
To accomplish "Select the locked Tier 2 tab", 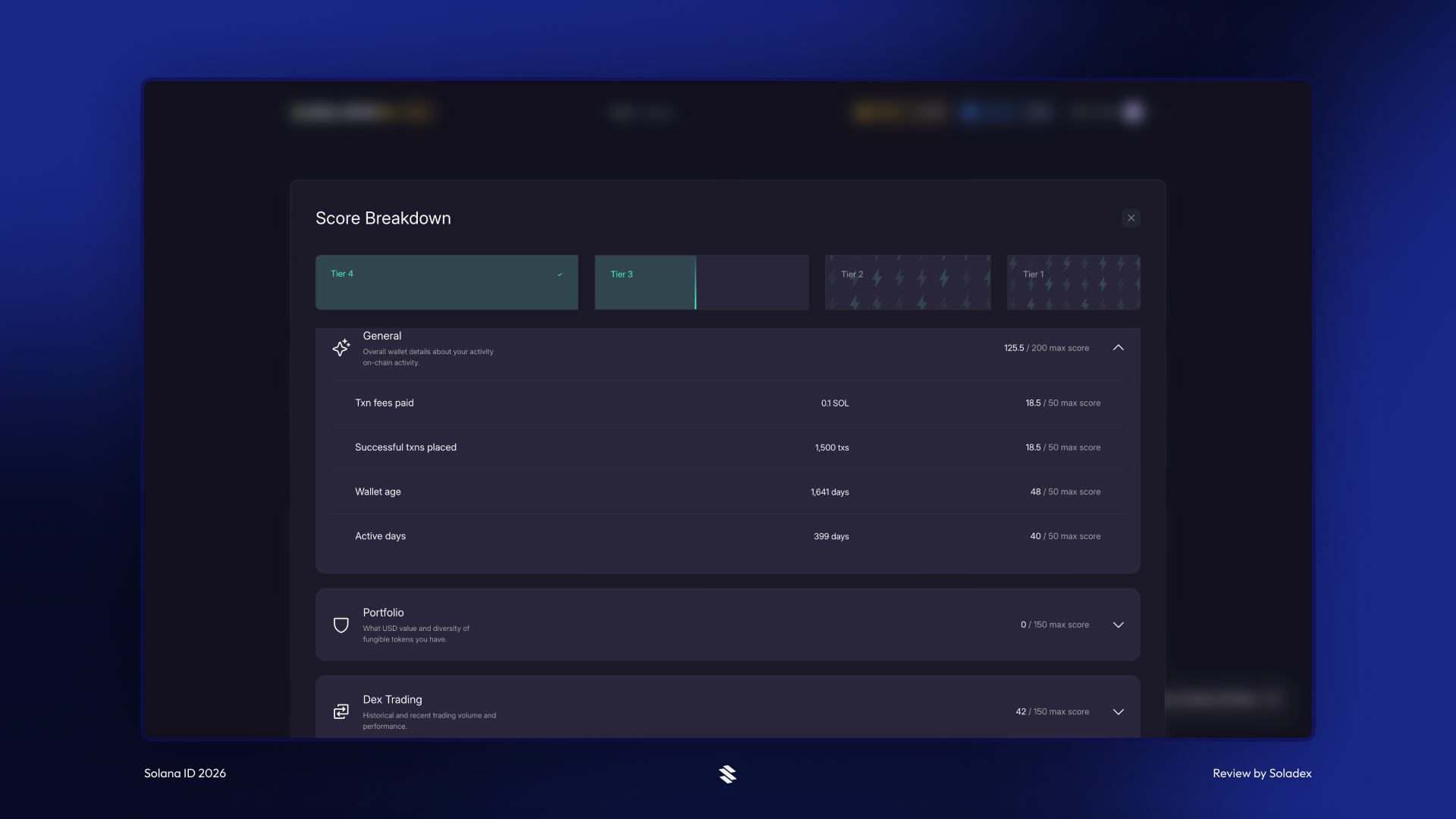I will pos(907,282).
